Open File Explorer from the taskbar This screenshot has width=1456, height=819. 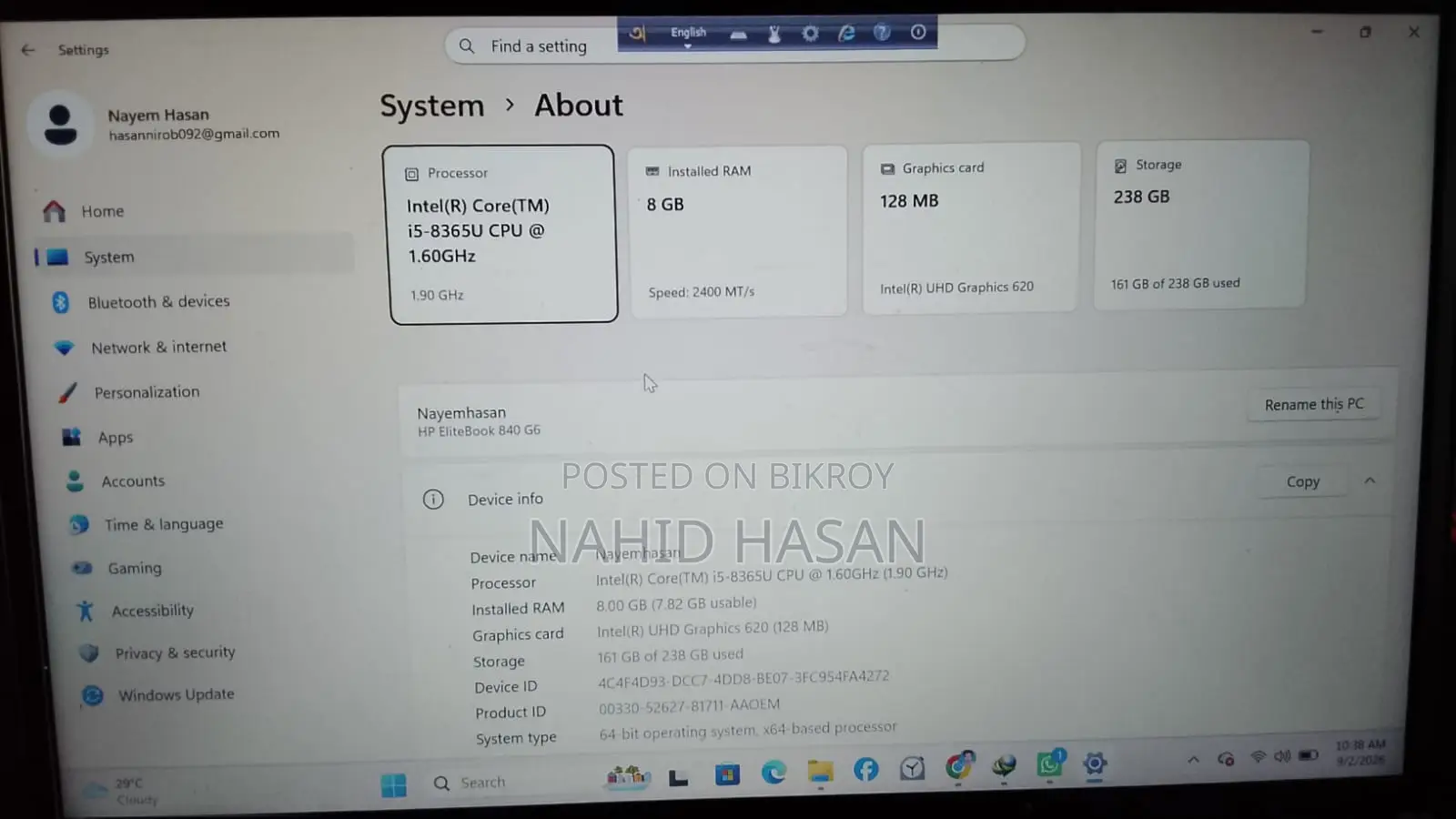[820, 772]
